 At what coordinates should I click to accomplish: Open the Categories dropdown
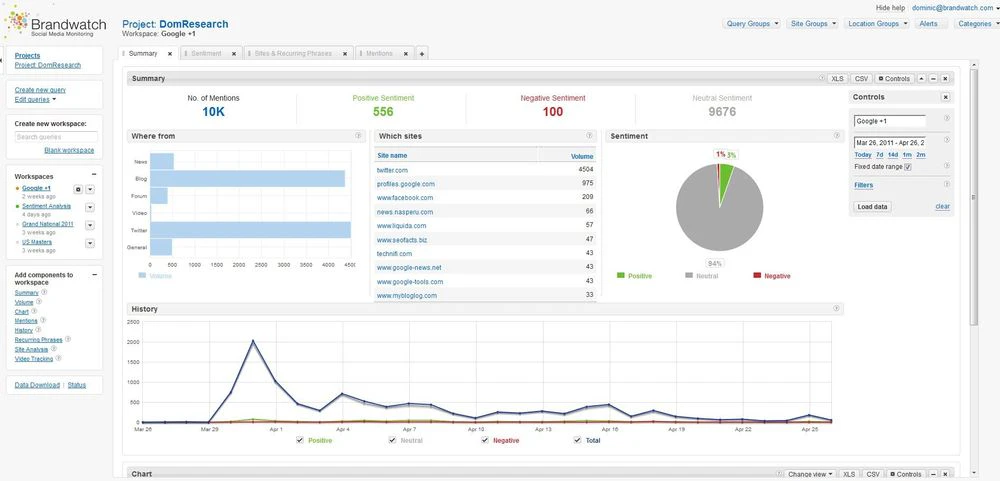[977, 24]
